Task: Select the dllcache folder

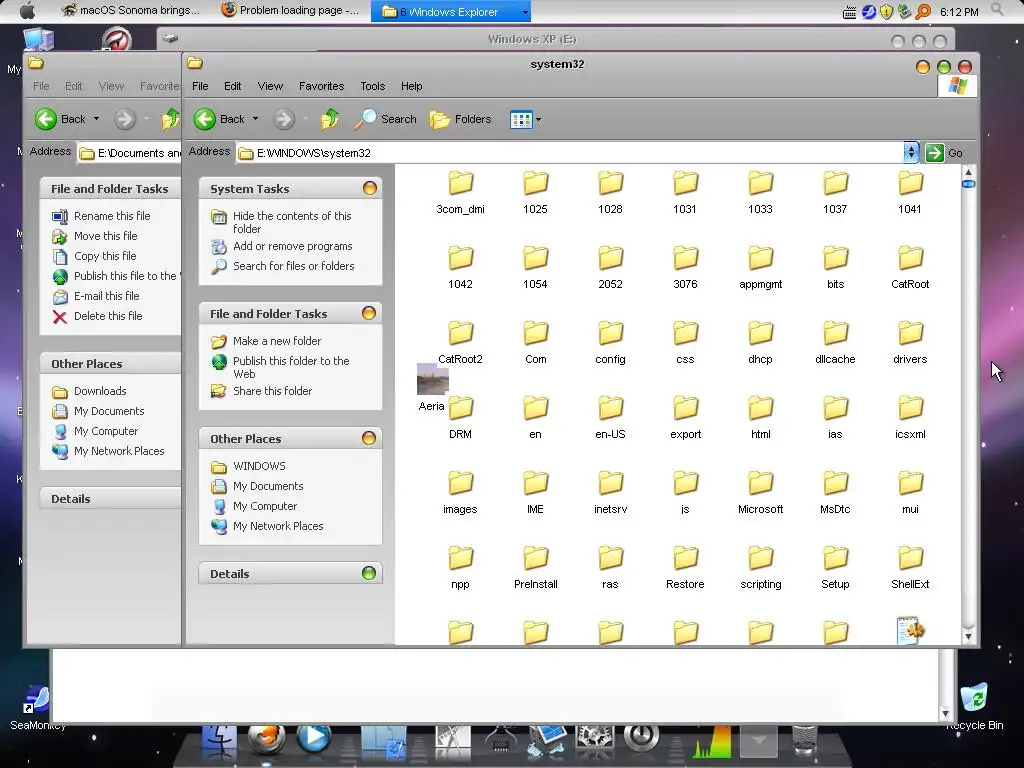Action: click(x=835, y=342)
